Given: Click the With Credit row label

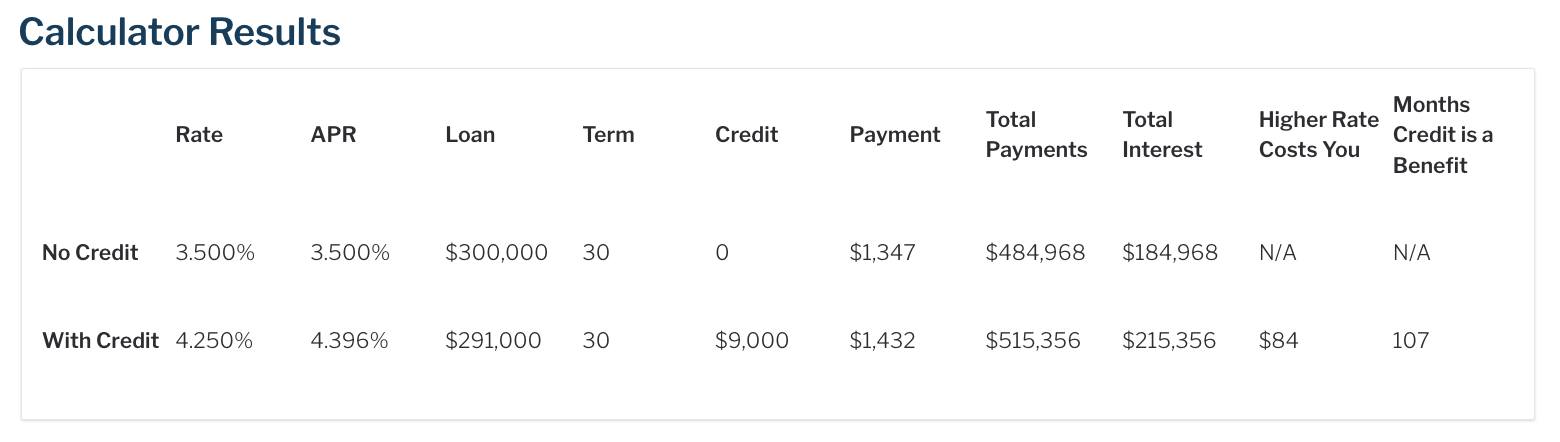Looking at the screenshot, I should tap(100, 341).
